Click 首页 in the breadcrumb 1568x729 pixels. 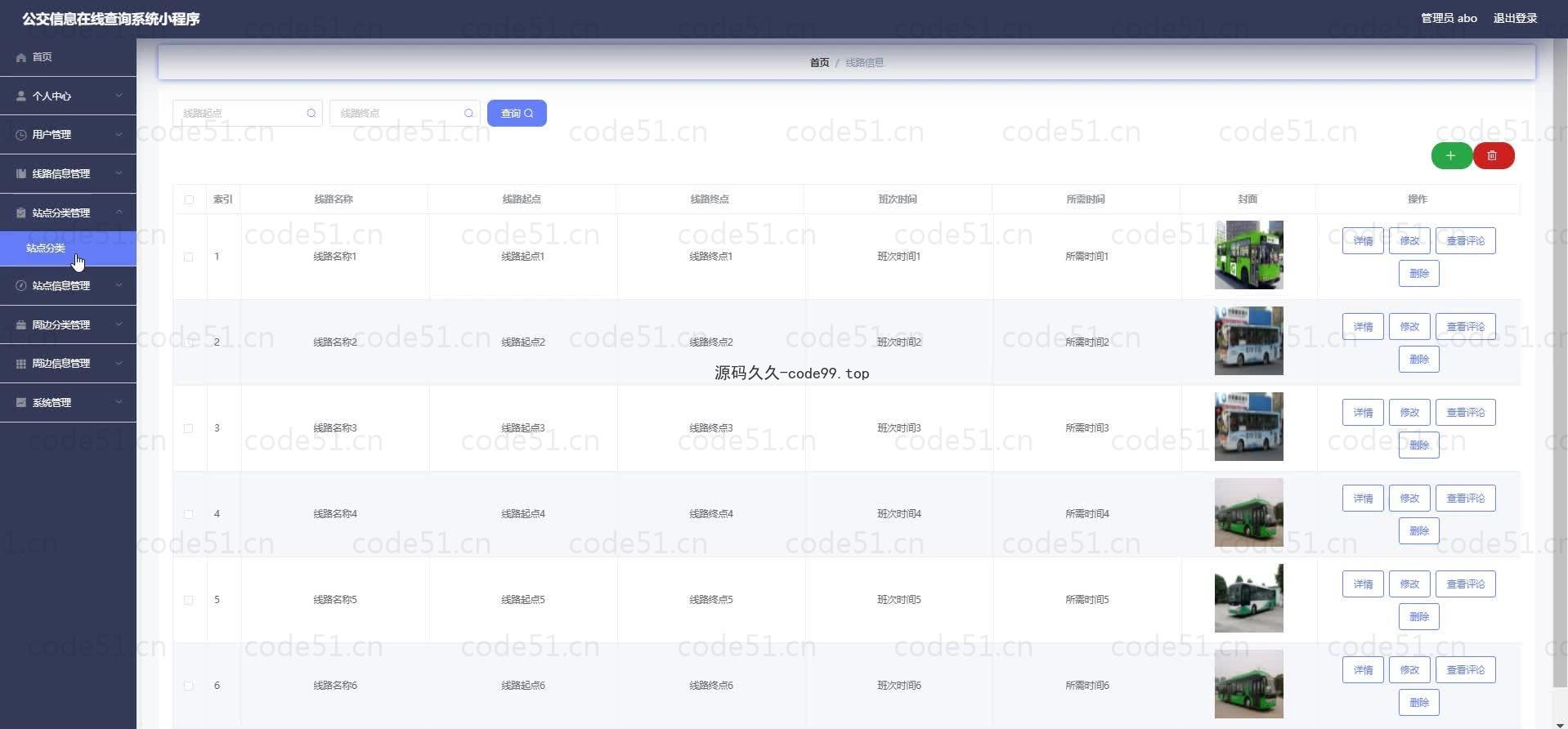pos(819,63)
